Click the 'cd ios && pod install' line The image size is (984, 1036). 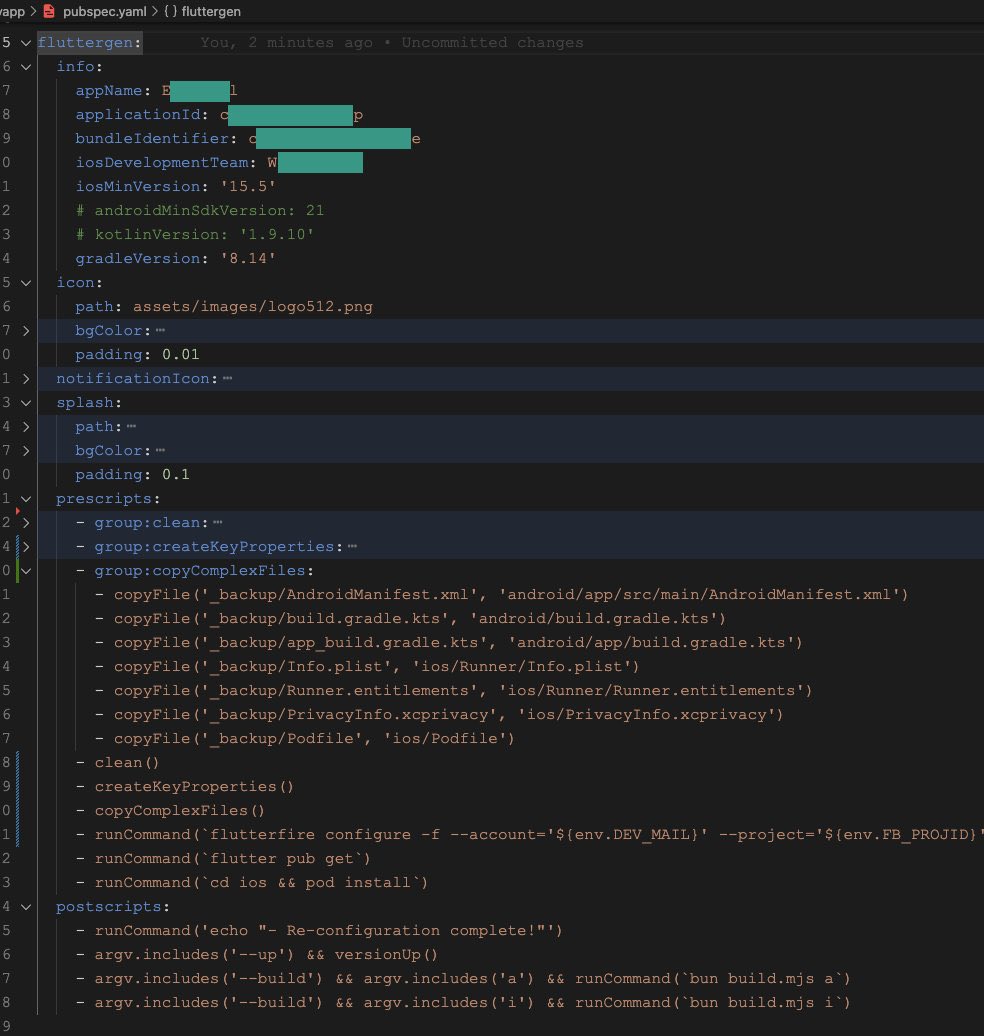coord(252,883)
